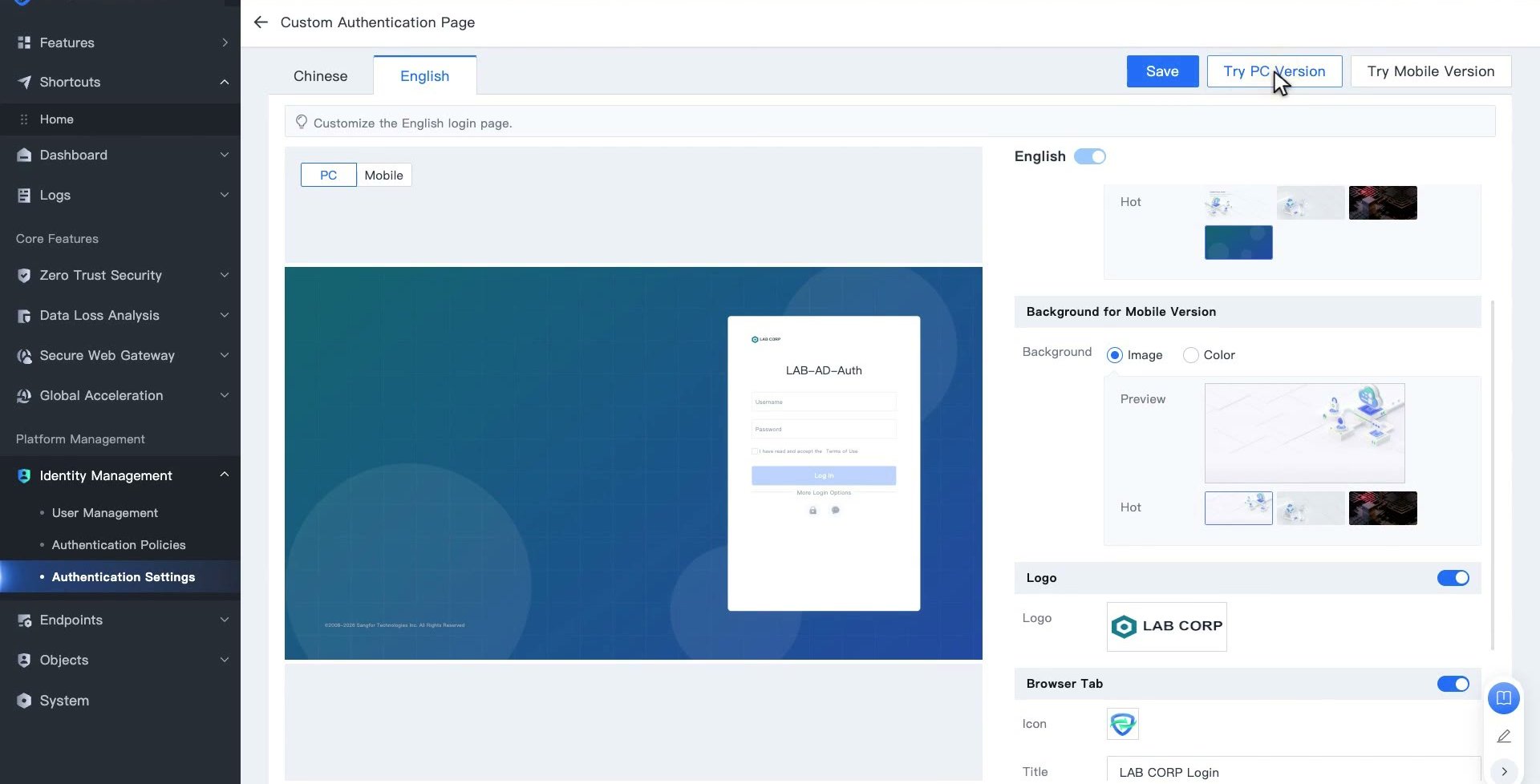Toggle the Logo section switch

pyautogui.click(x=1453, y=578)
